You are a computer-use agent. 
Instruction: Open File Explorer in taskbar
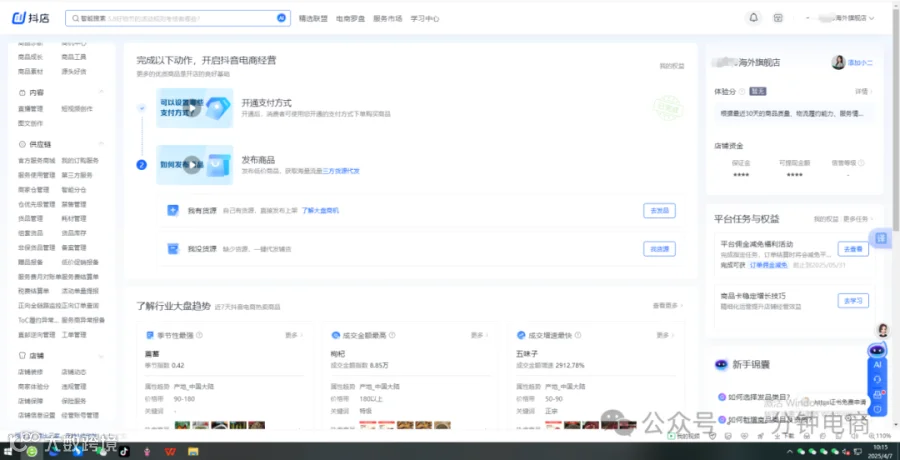193,451
